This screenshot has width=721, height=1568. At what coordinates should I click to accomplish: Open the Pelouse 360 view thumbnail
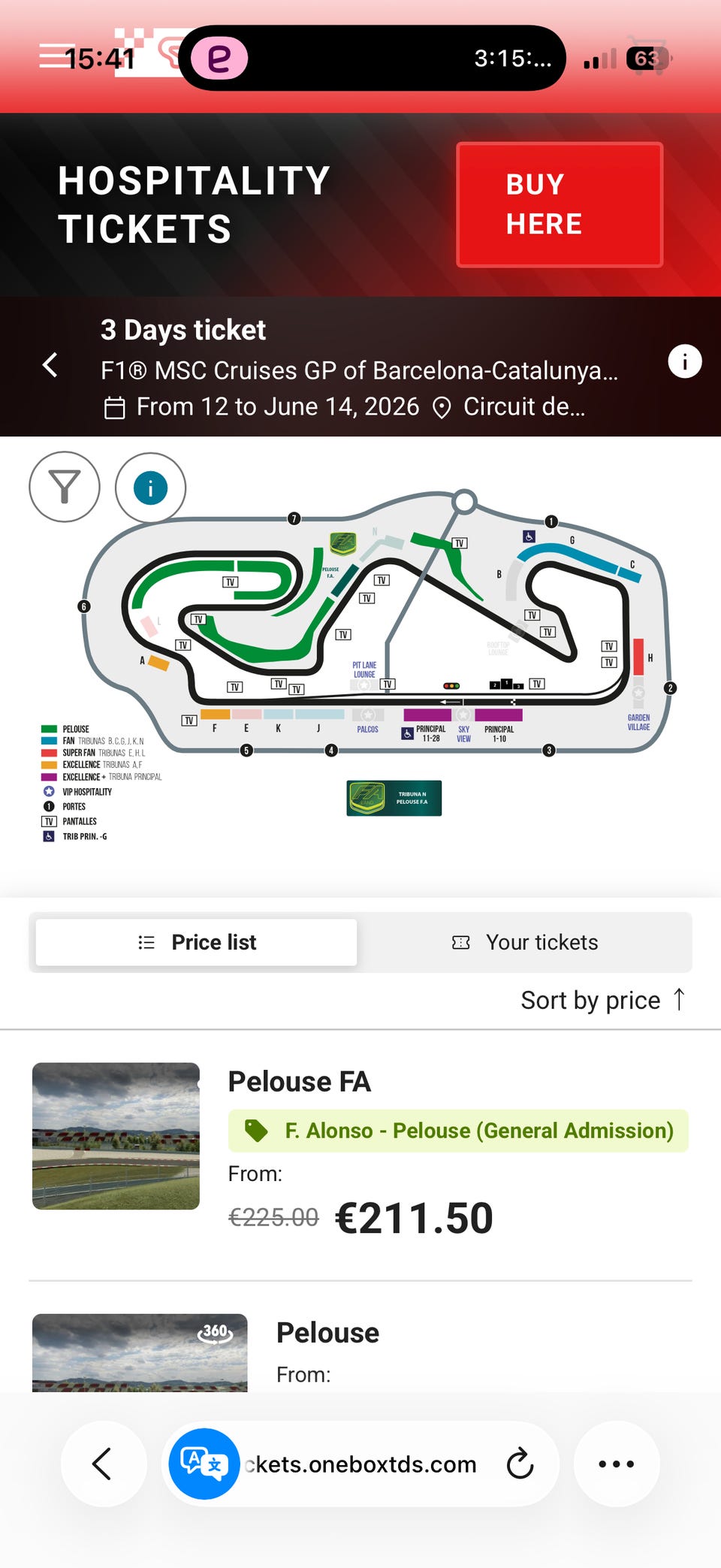140,1352
